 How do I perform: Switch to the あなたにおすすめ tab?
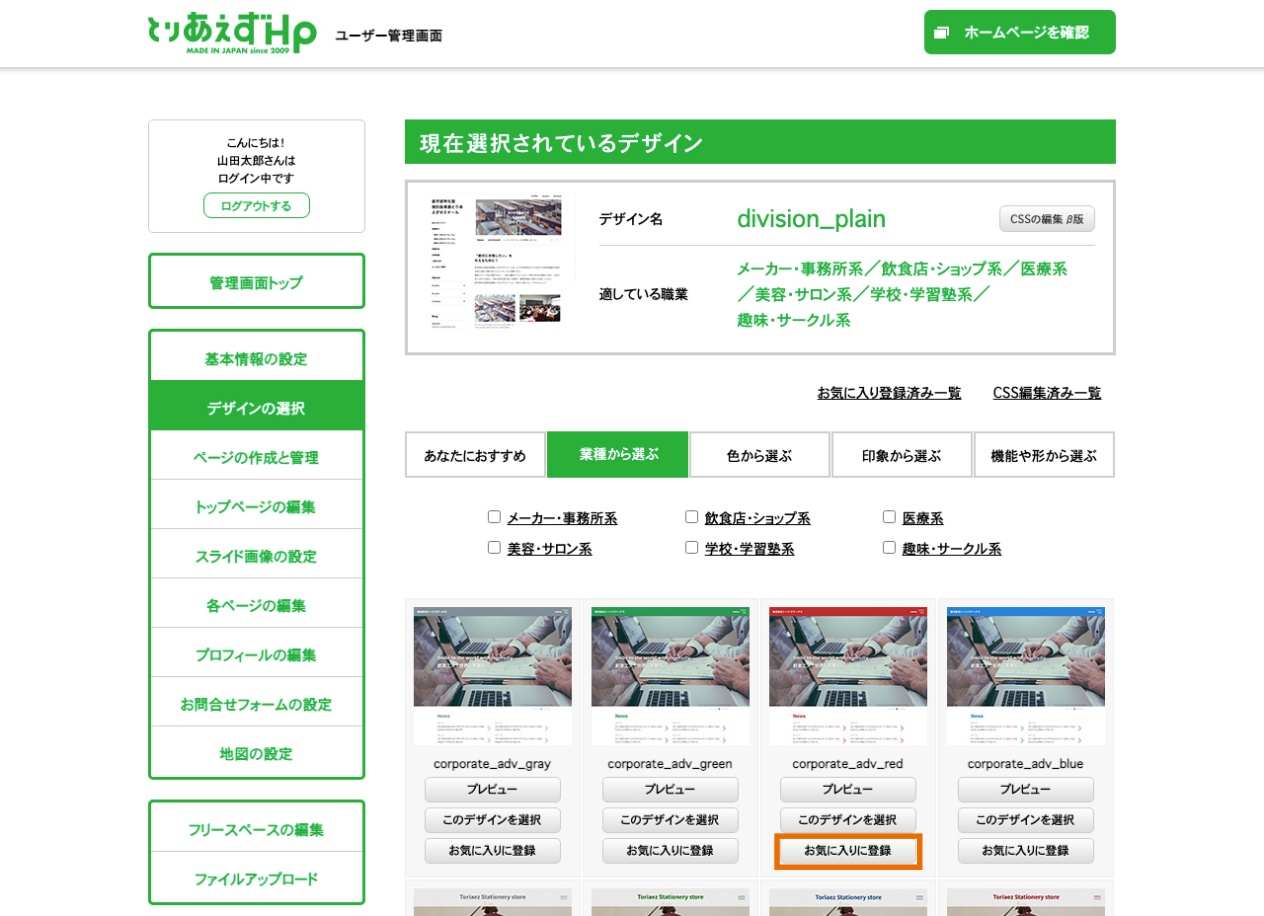click(475, 454)
